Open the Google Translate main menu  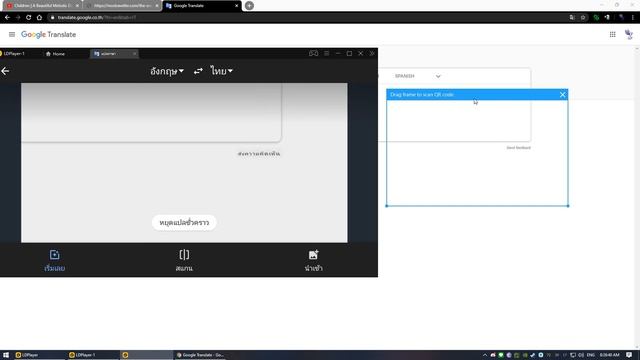pos(12,35)
